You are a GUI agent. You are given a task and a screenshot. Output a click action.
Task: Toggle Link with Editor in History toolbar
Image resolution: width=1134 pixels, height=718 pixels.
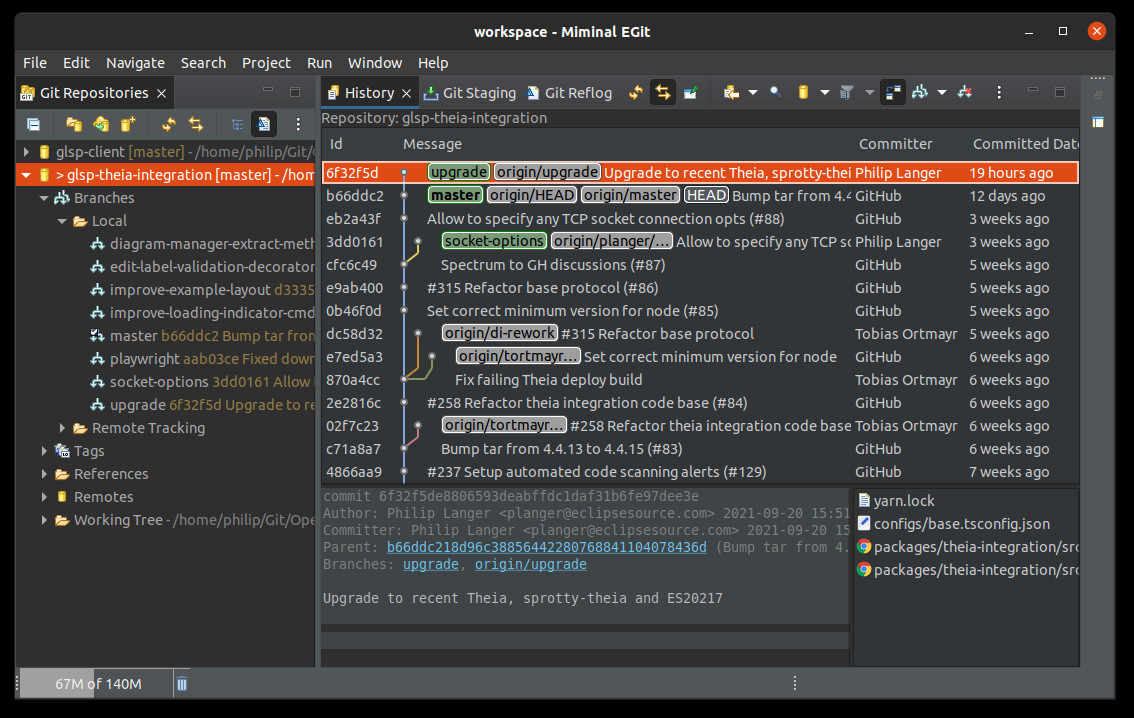point(662,93)
